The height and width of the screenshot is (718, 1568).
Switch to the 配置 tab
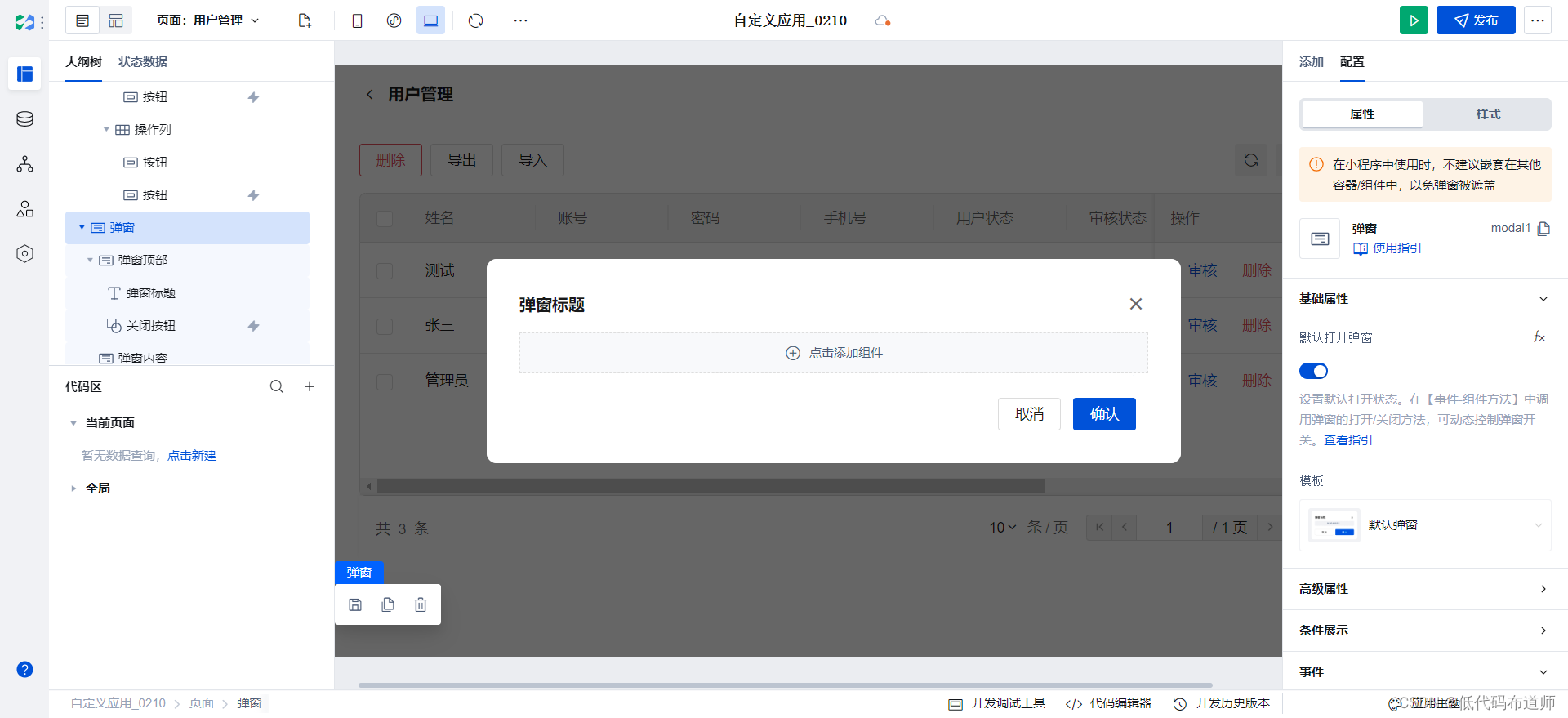[x=1352, y=62]
